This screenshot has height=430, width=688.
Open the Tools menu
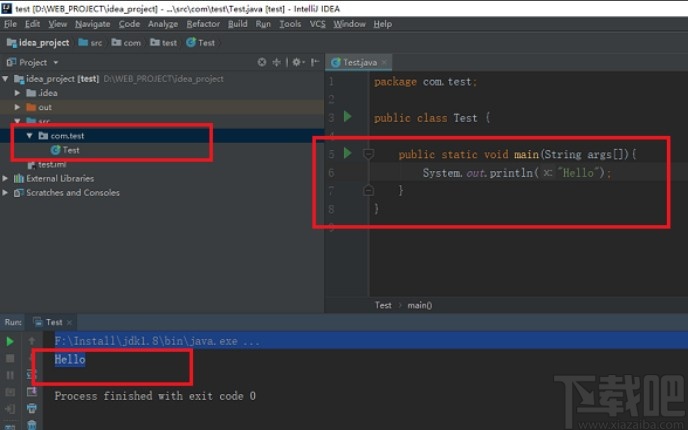tap(290, 24)
